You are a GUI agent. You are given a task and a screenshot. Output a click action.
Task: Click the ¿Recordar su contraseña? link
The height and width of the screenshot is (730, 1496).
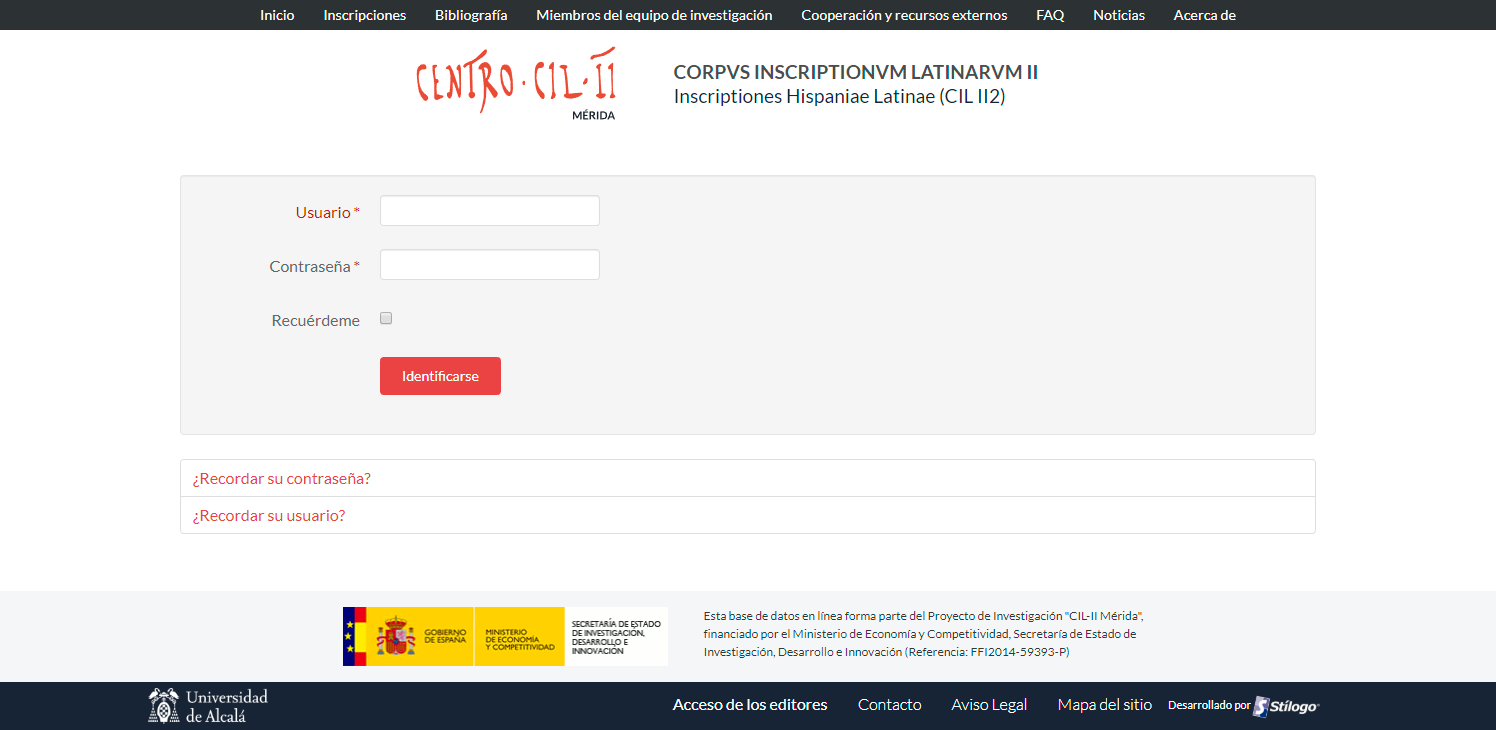281,478
